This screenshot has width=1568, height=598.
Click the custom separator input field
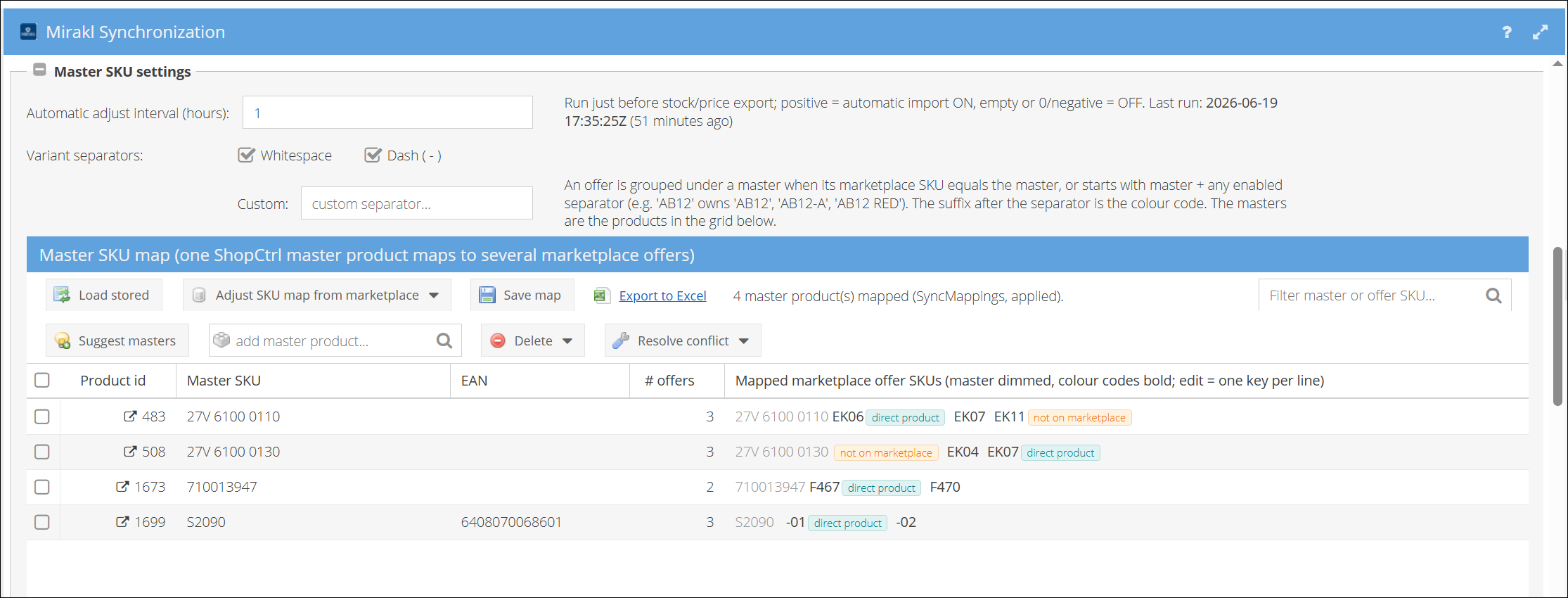pyautogui.click(x=416, y=203)
